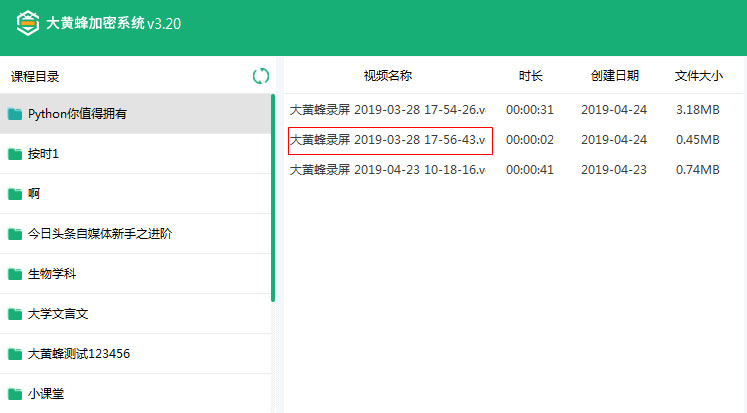Click the green refresh icon beside 课程目录
This screenshot has width=747, height=413.
point(260,76)
